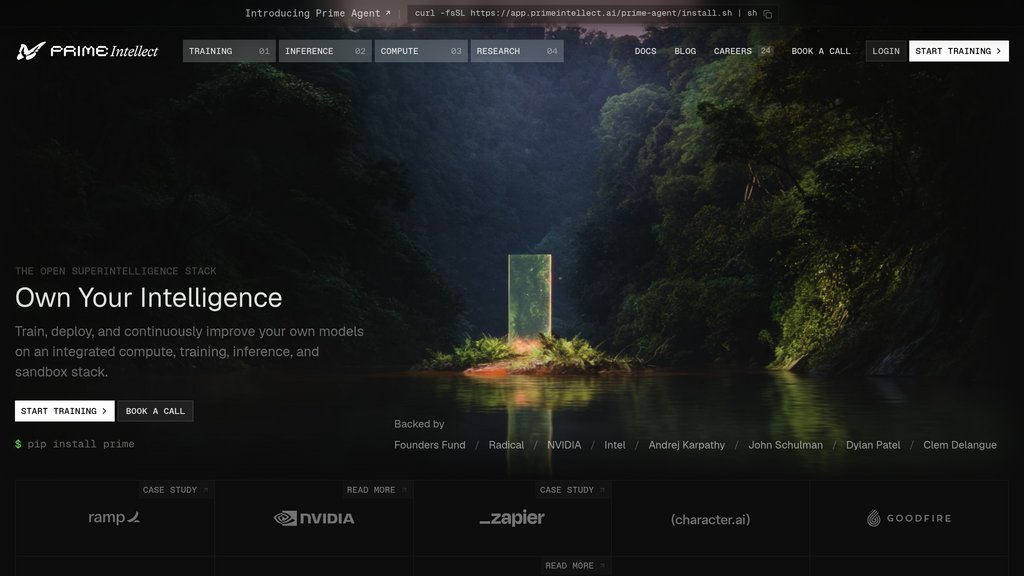This screenshot has height=576, width=1024.
Task: Click the Login button
Action: 886,51
